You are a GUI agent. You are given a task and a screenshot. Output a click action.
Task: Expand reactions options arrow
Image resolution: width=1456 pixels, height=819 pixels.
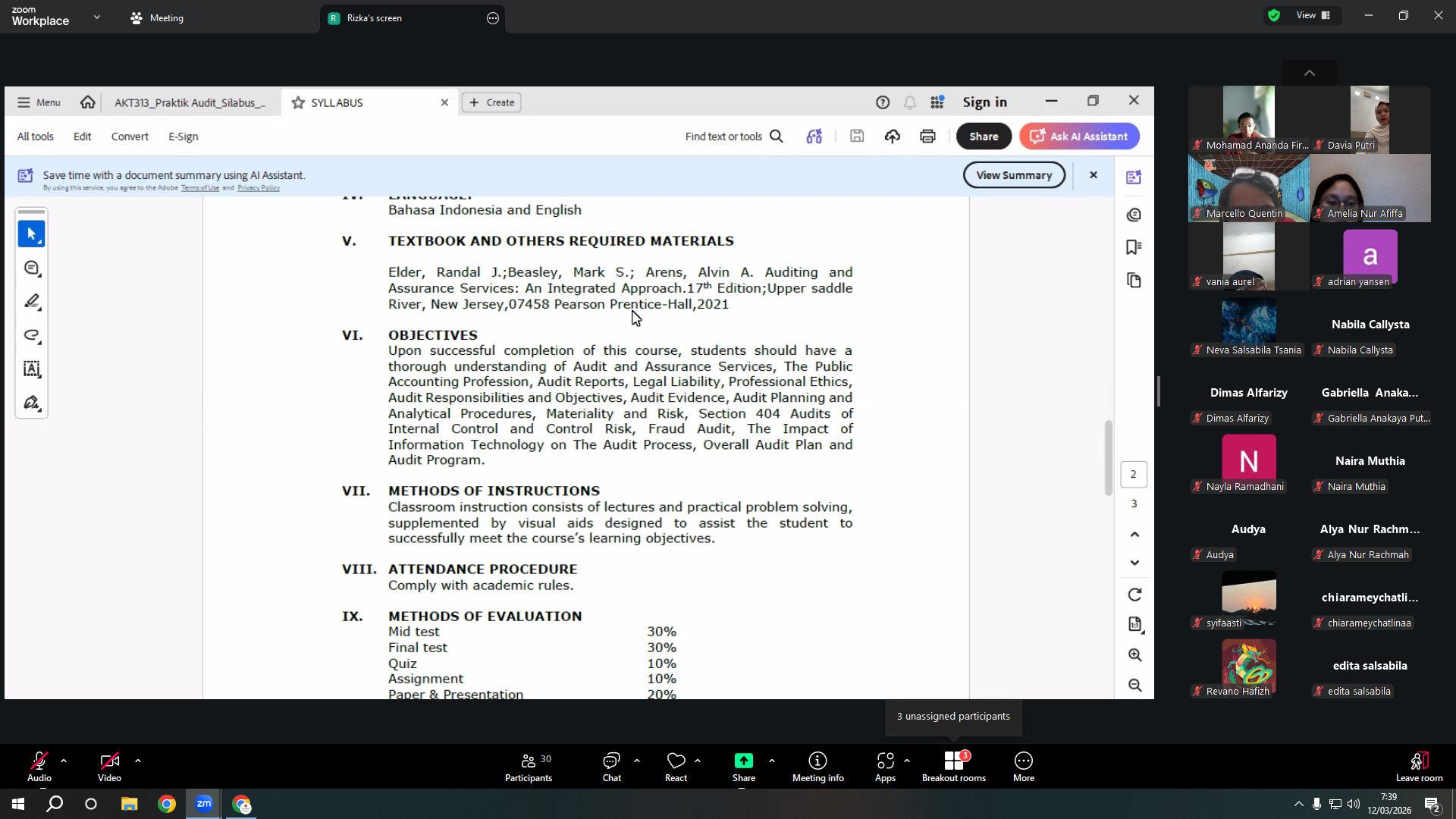(698, 761)
